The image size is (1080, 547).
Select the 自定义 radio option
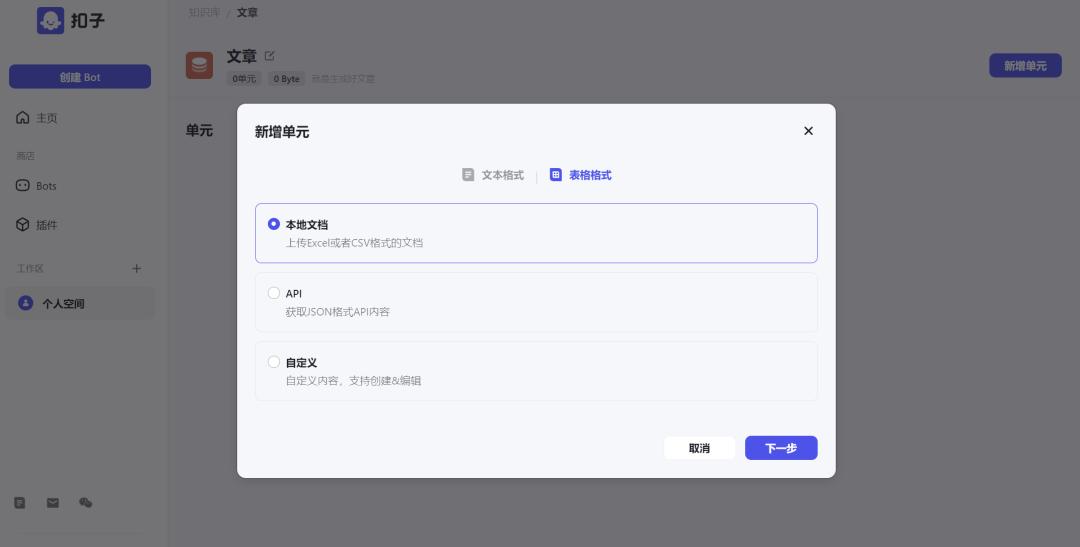click(x=274, y=362)
